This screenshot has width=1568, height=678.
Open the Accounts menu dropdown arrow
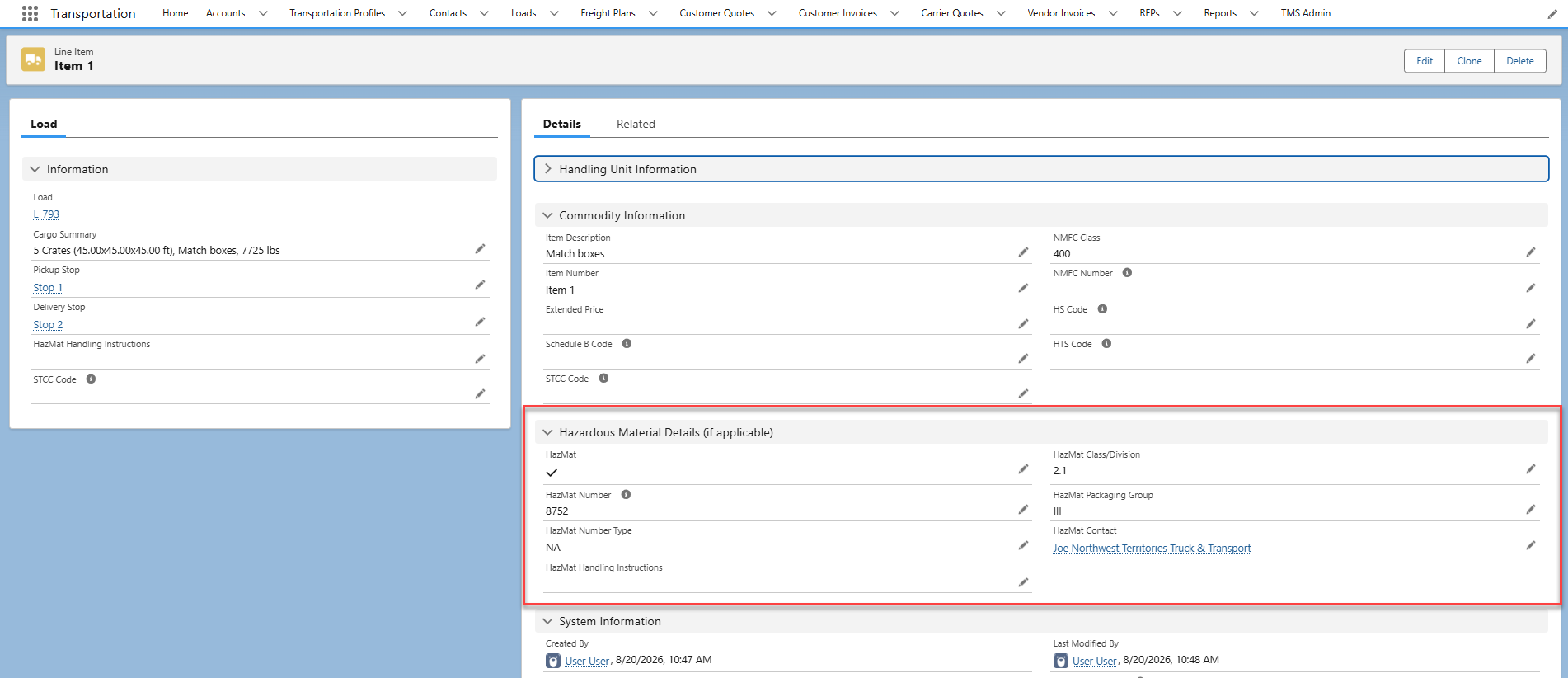(264, 13)
